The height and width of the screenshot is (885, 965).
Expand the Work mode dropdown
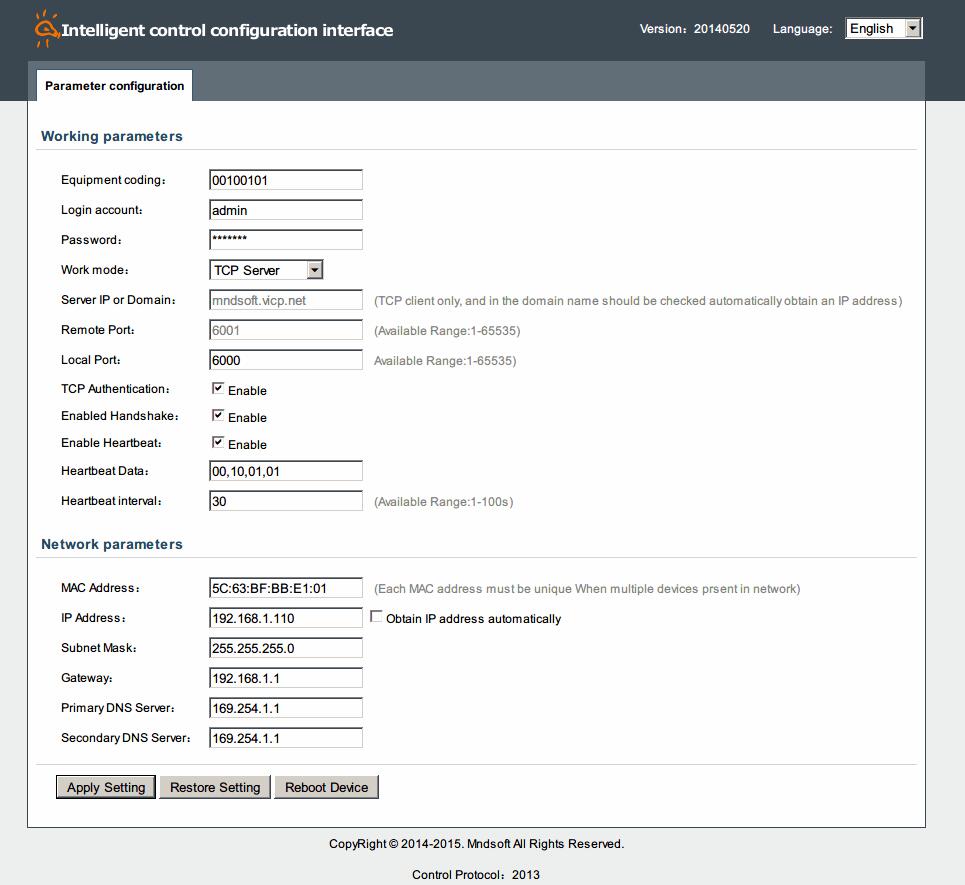266,270
